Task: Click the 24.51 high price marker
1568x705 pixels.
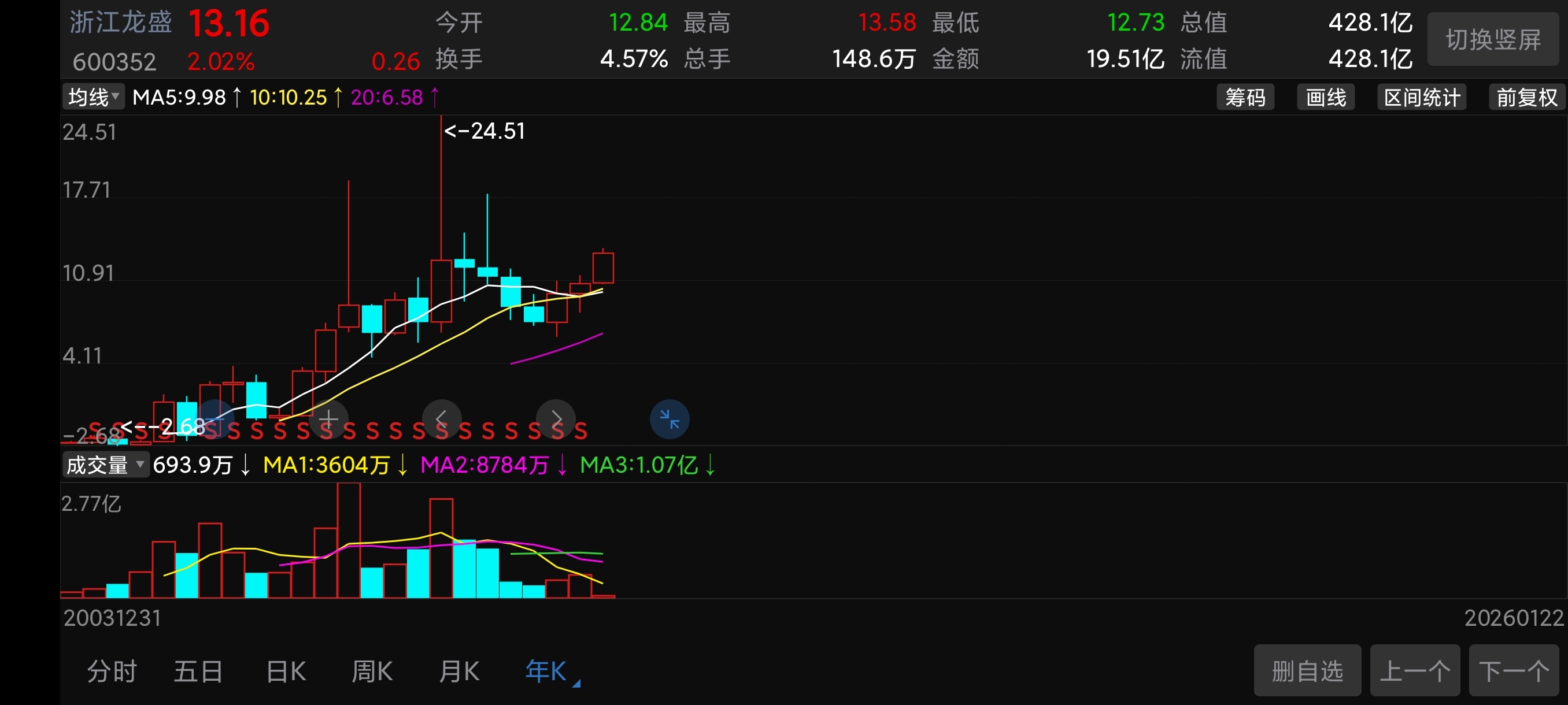Action: 485,131
